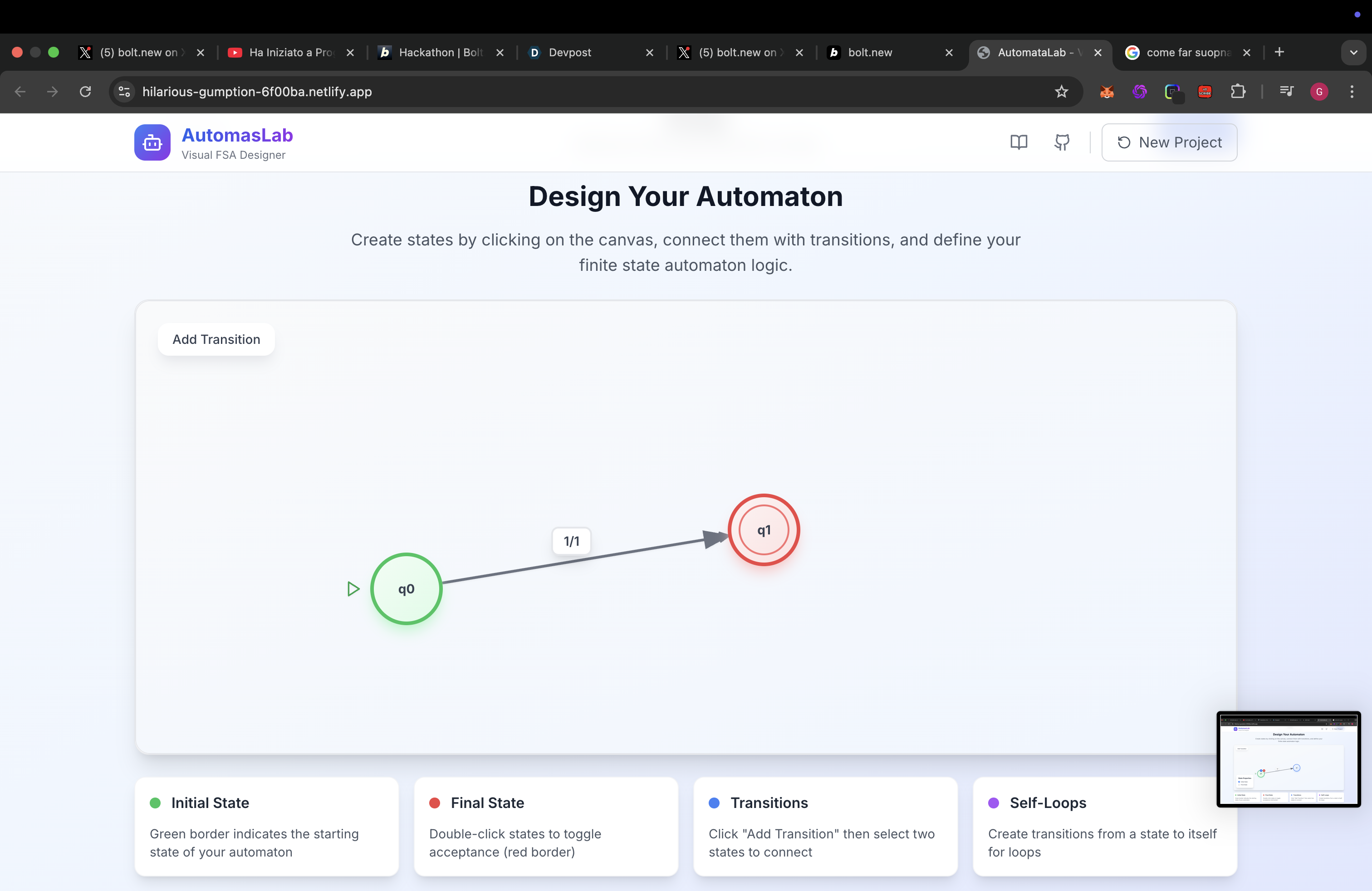Open the YT Scribe extension
The image size is (1372, 891).
click(x=1205, y=92)
